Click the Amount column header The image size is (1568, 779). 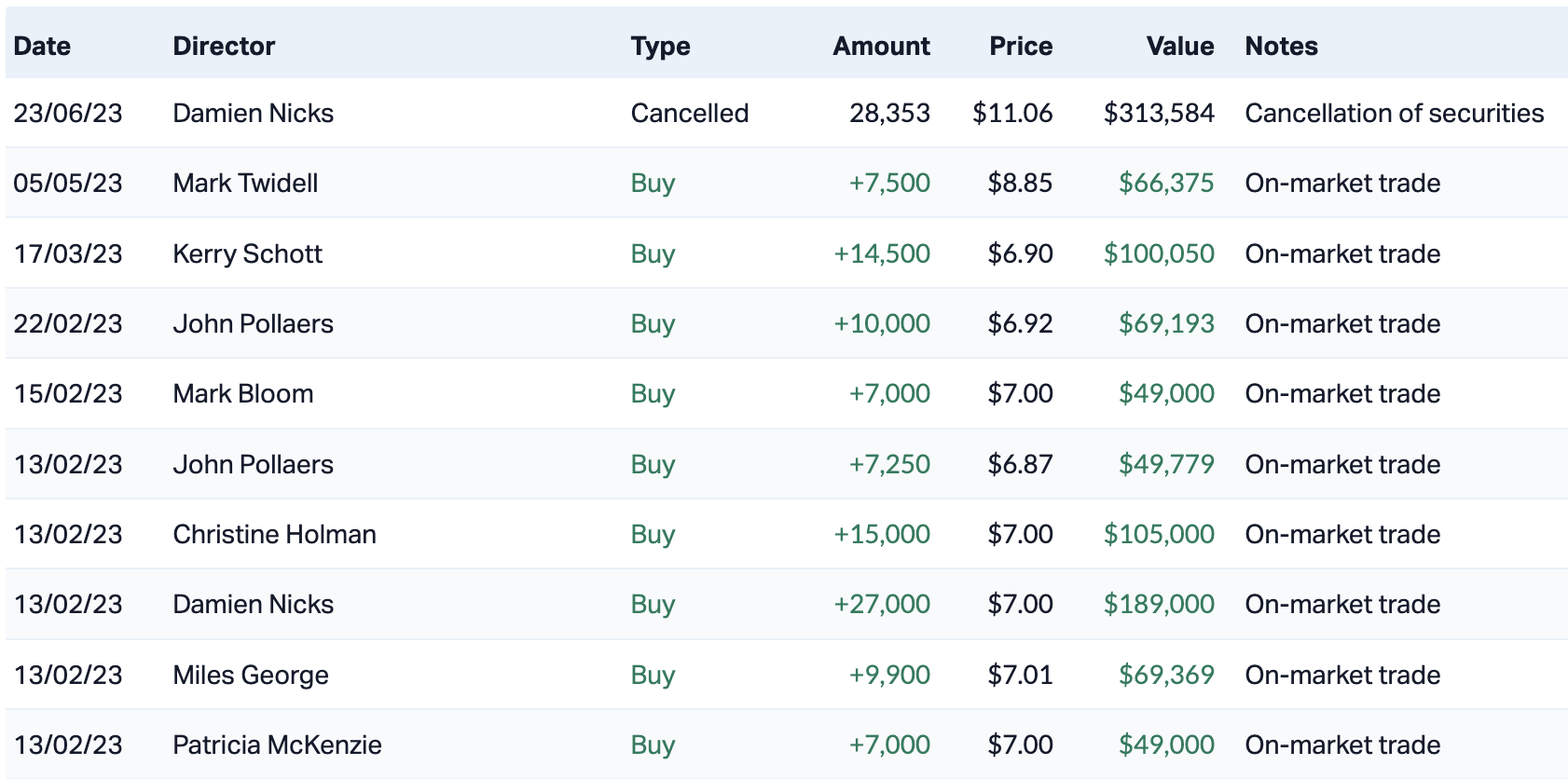pos(881,46)
